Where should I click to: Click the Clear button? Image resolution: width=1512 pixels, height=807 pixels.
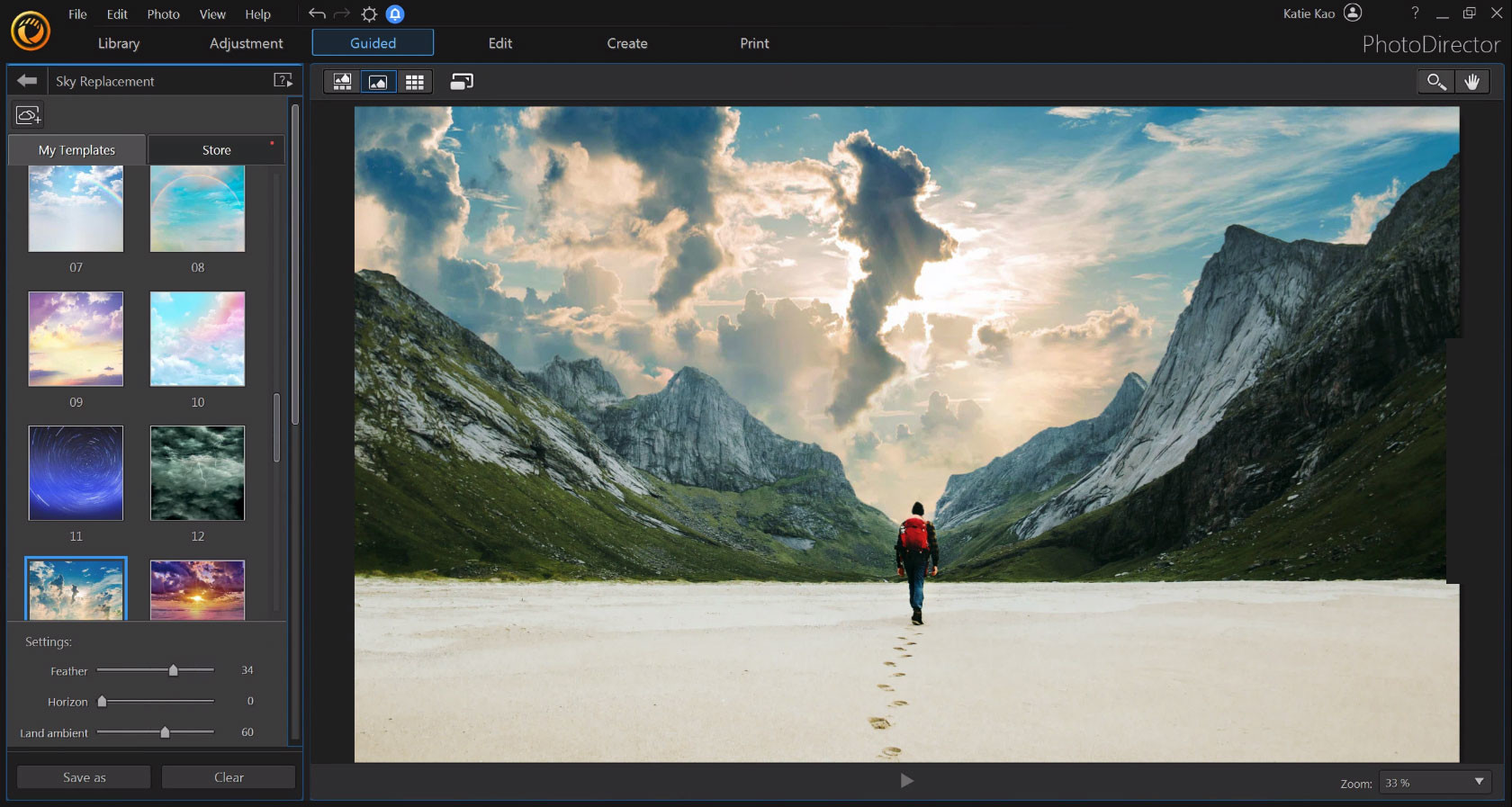click(x=229, y=777)
